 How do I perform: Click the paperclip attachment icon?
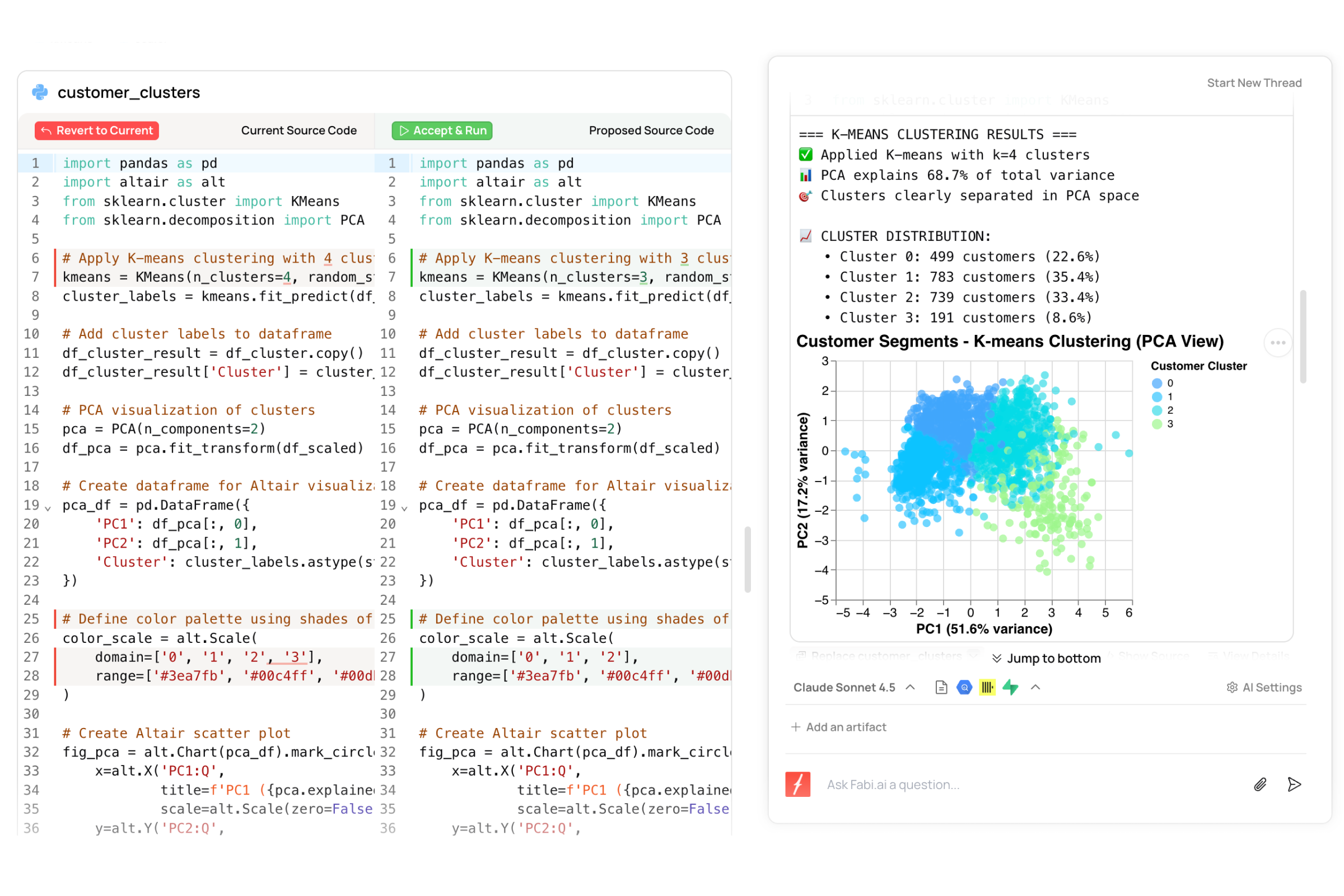pos(1259,785)
